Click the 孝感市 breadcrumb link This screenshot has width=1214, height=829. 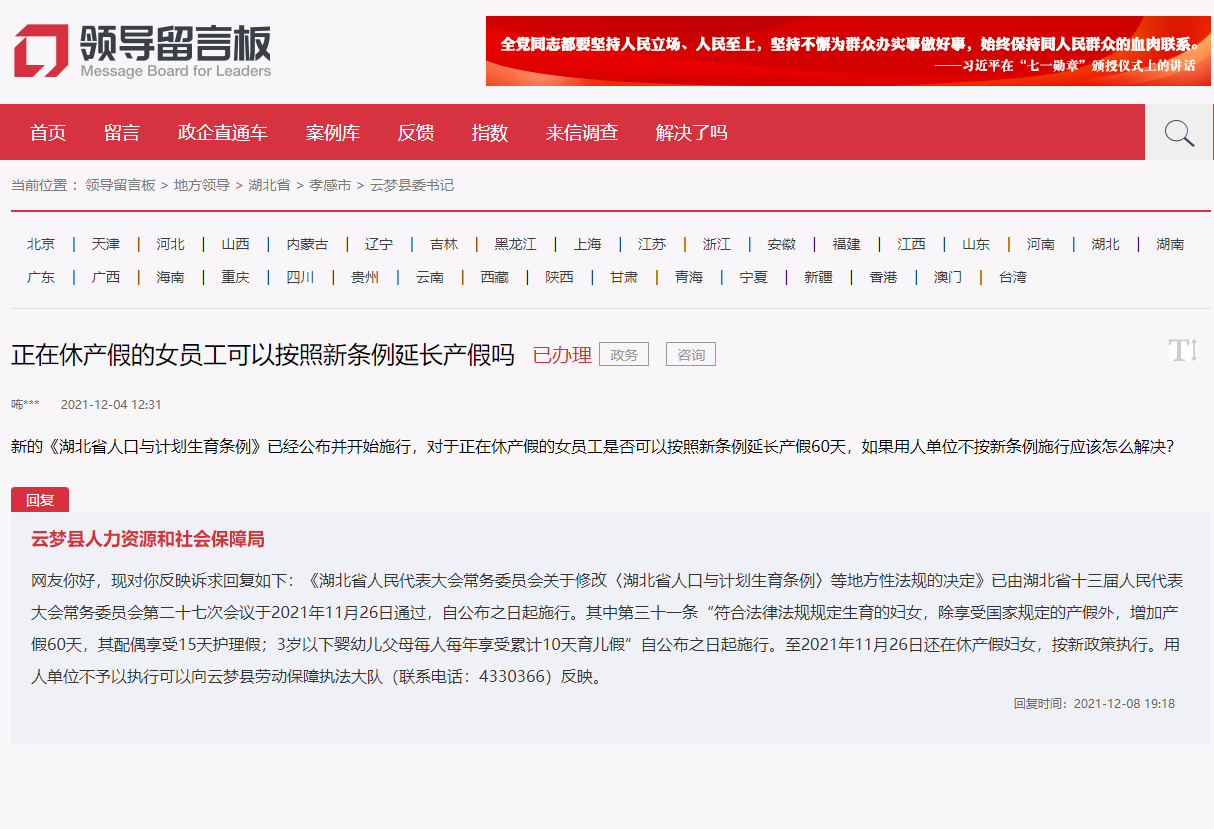(330, 185)
